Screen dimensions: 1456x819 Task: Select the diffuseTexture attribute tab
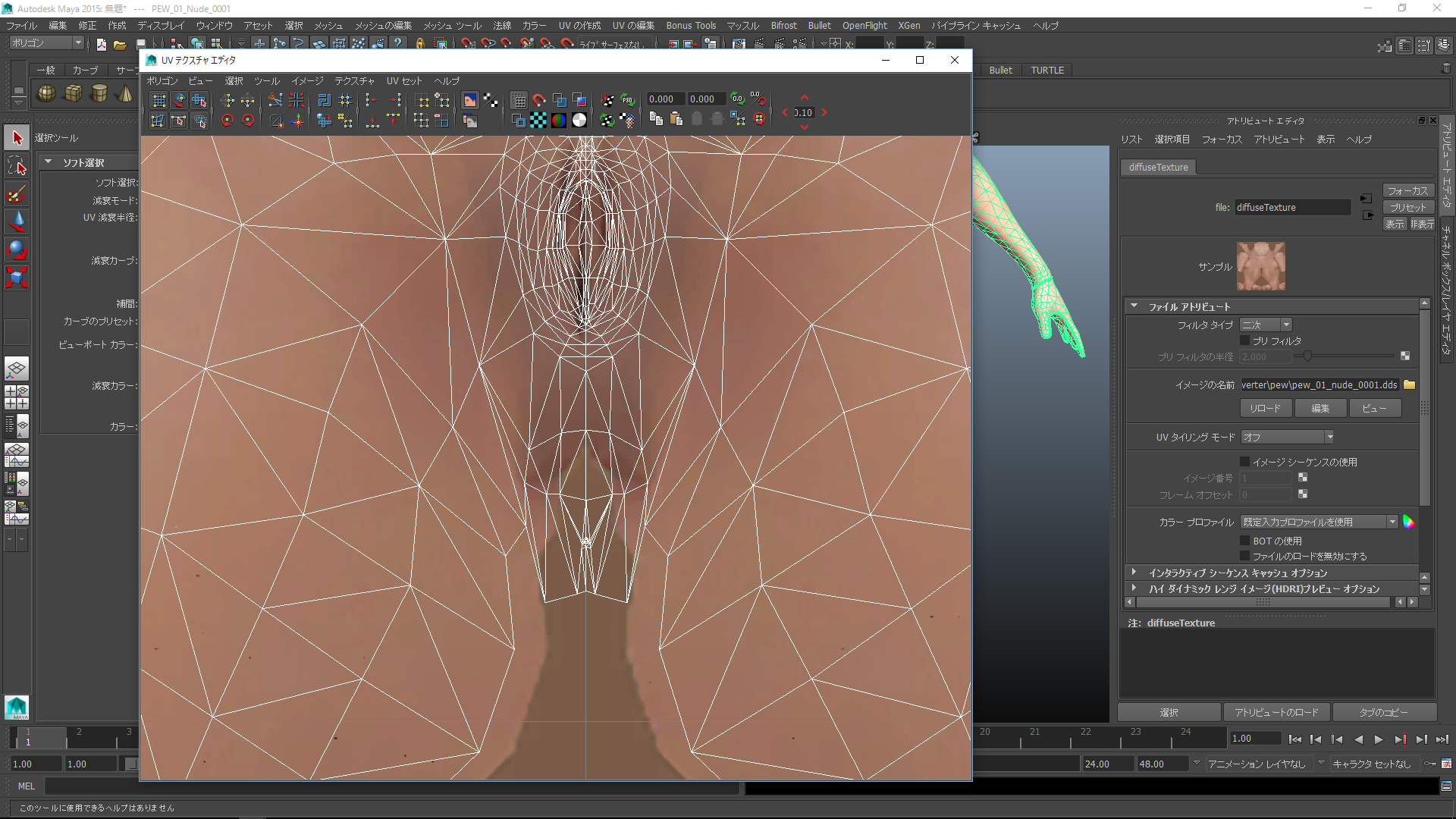tap(1158, 167)
